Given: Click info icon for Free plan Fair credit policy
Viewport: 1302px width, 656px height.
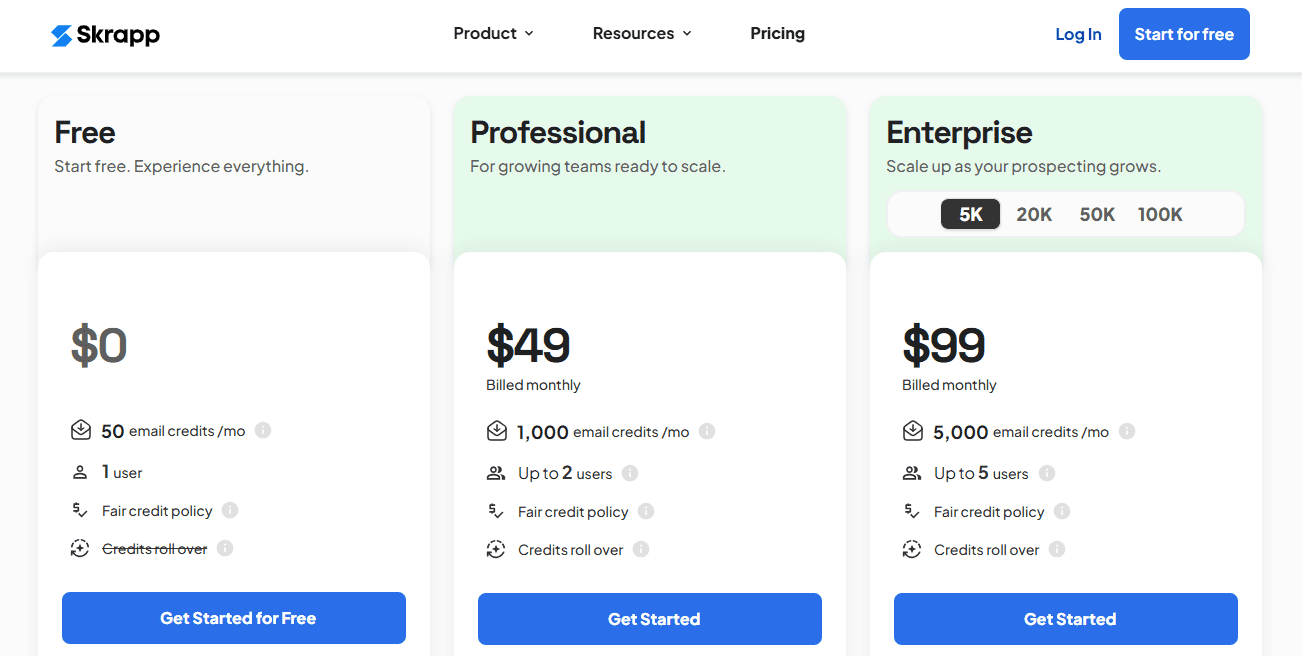Looking at the screenshot, I should (x=230, y=511).
